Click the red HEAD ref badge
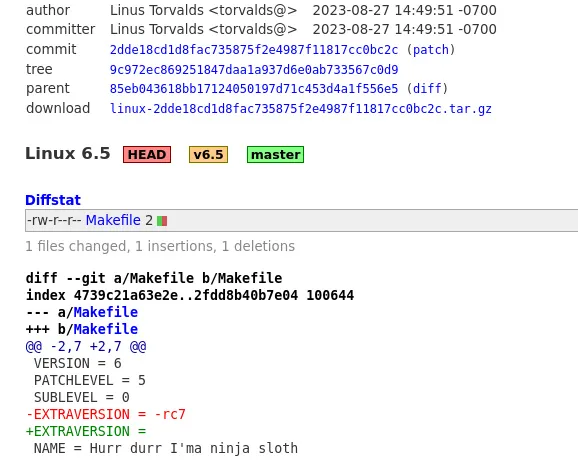Viewport: 578px width, 466px height. (147, 154)
